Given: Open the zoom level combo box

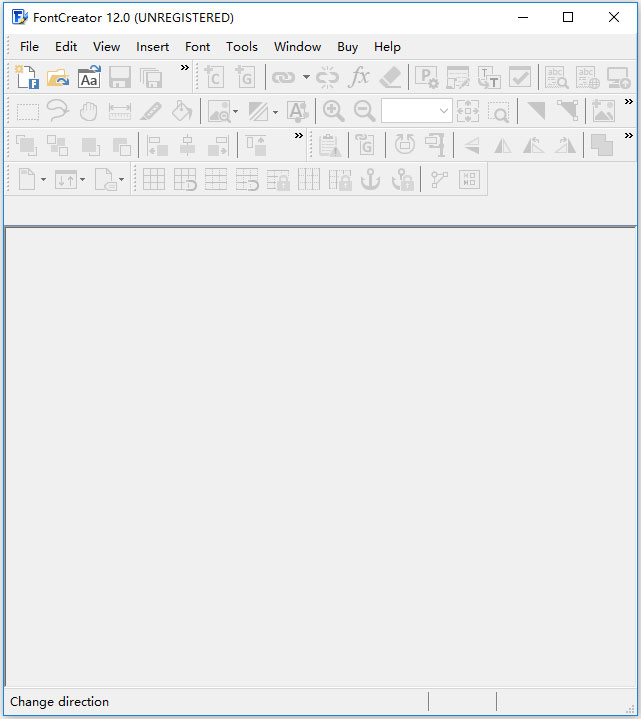Looking at the screenshot, I should click(416, 111).
